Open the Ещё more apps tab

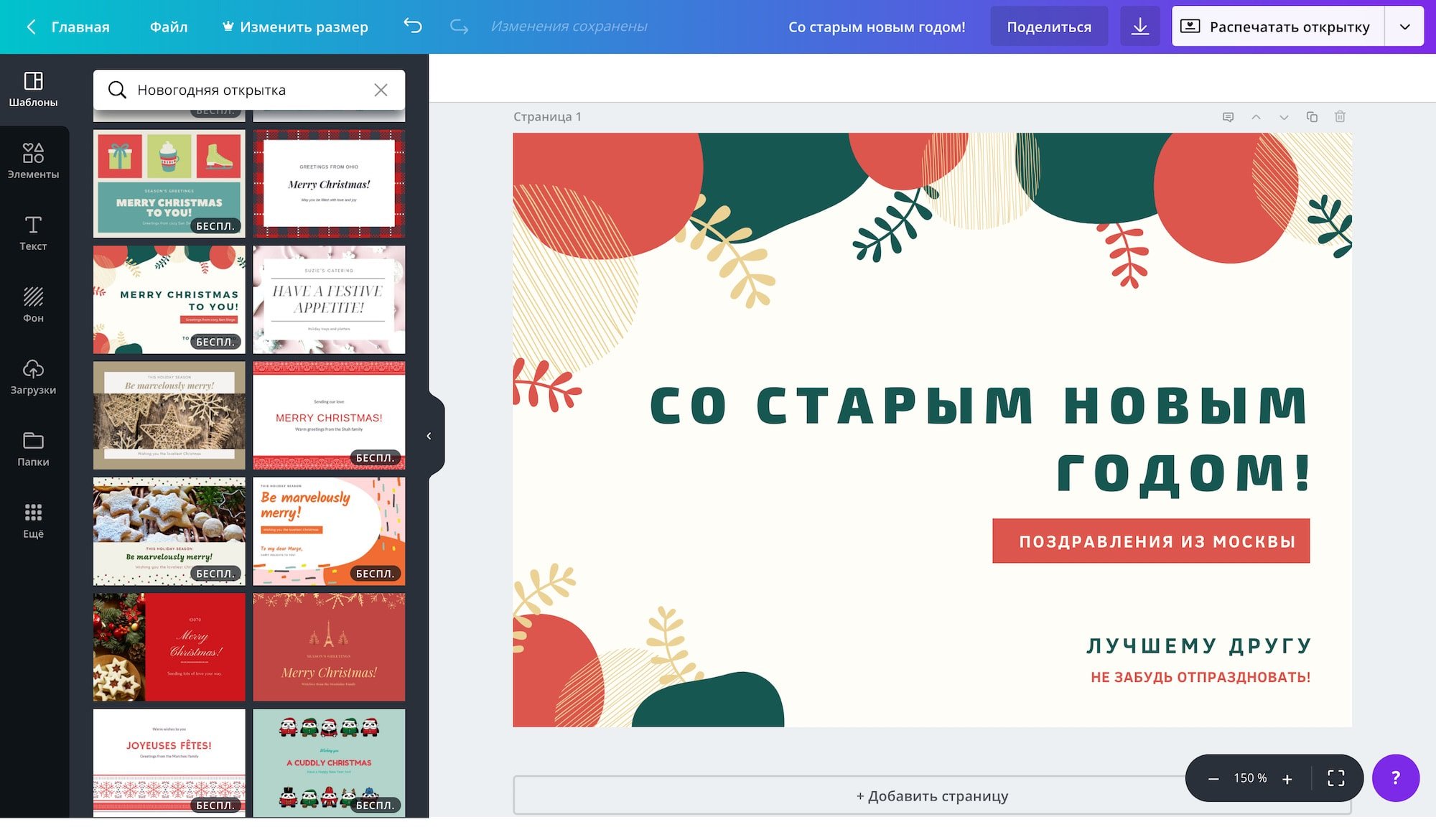click(x=33, y=521)
